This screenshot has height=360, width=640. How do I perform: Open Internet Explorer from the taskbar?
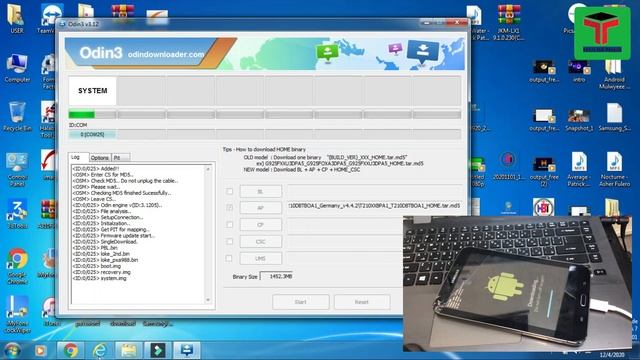(x=99, y=350)
